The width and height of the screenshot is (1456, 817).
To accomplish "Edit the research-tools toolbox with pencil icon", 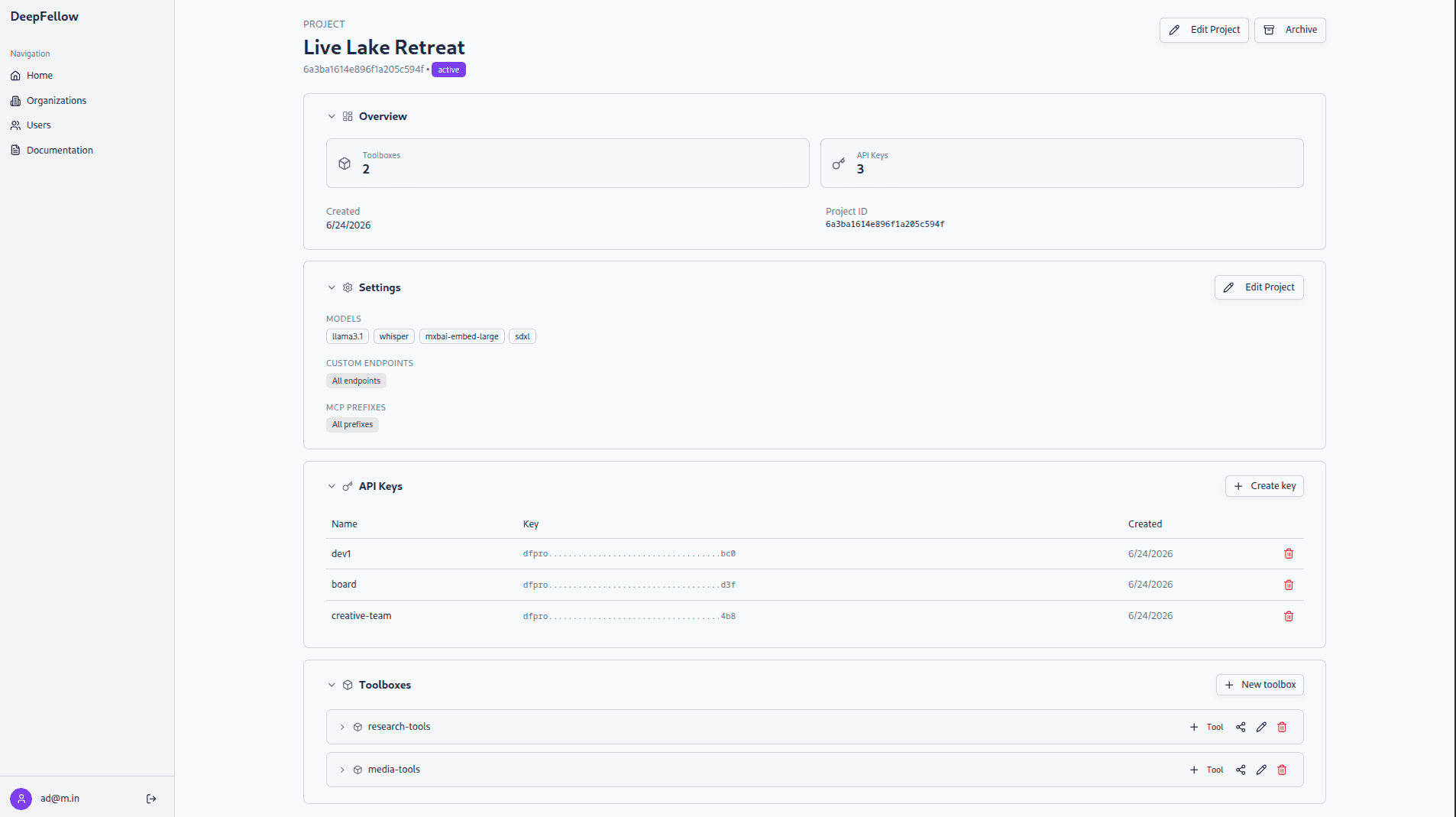I will [x=1261, y=728].
